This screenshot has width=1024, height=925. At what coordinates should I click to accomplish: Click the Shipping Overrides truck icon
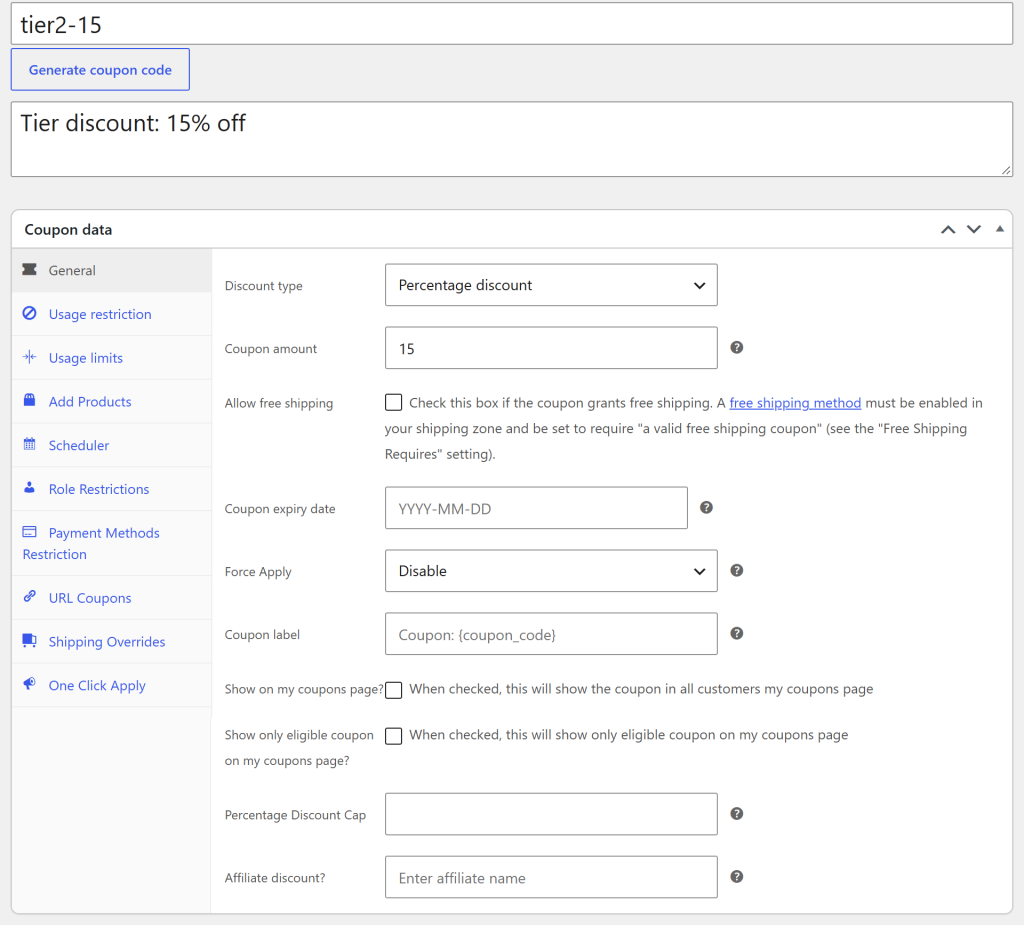click(29, 640)
